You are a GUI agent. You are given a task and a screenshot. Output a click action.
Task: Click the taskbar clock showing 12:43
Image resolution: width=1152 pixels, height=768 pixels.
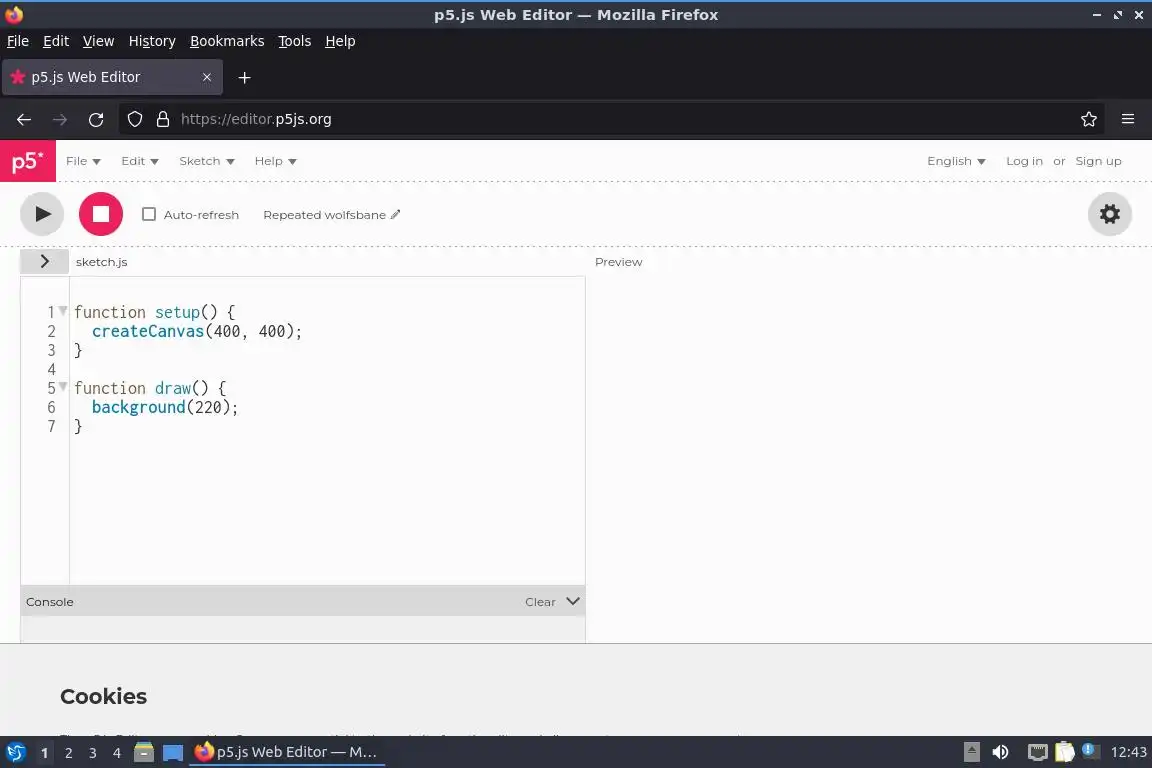(1128, 752)
